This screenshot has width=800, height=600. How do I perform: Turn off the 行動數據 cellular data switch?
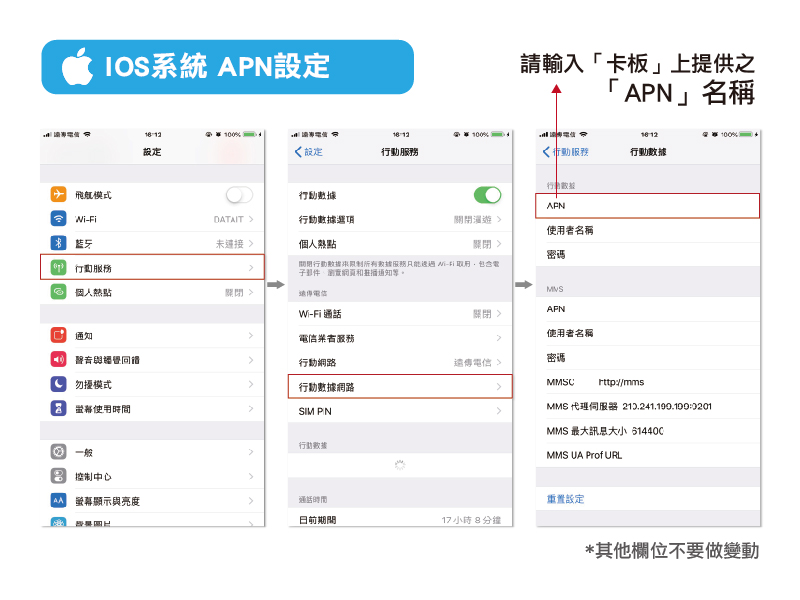click(487, 195)
